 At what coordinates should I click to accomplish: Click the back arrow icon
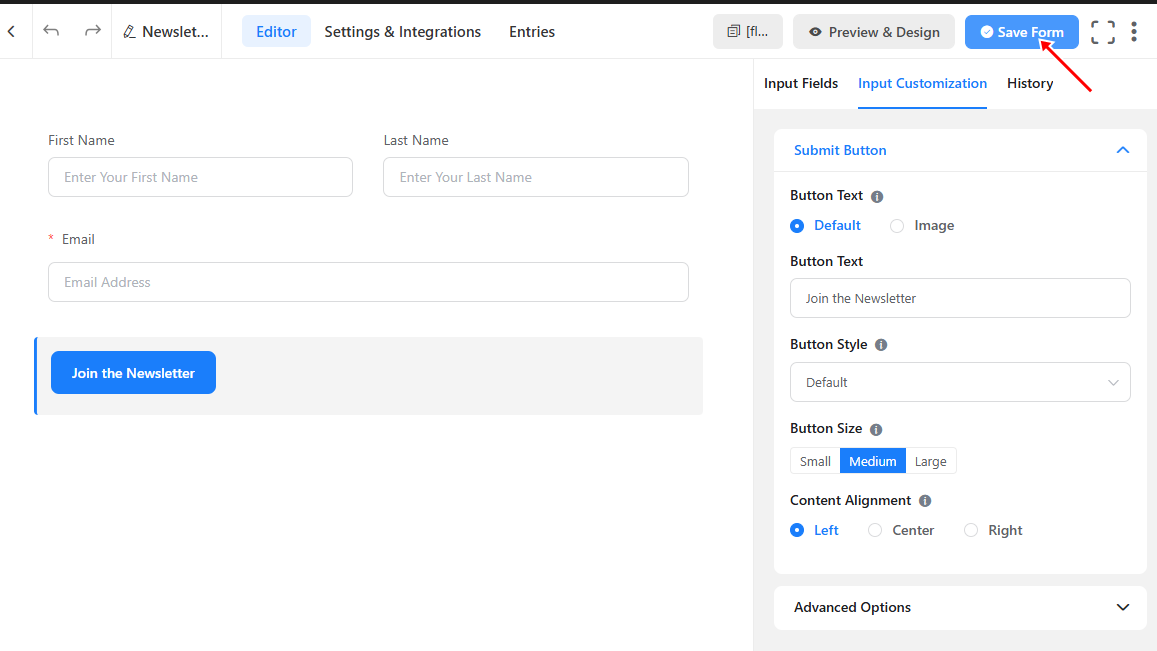pos(12,31)
